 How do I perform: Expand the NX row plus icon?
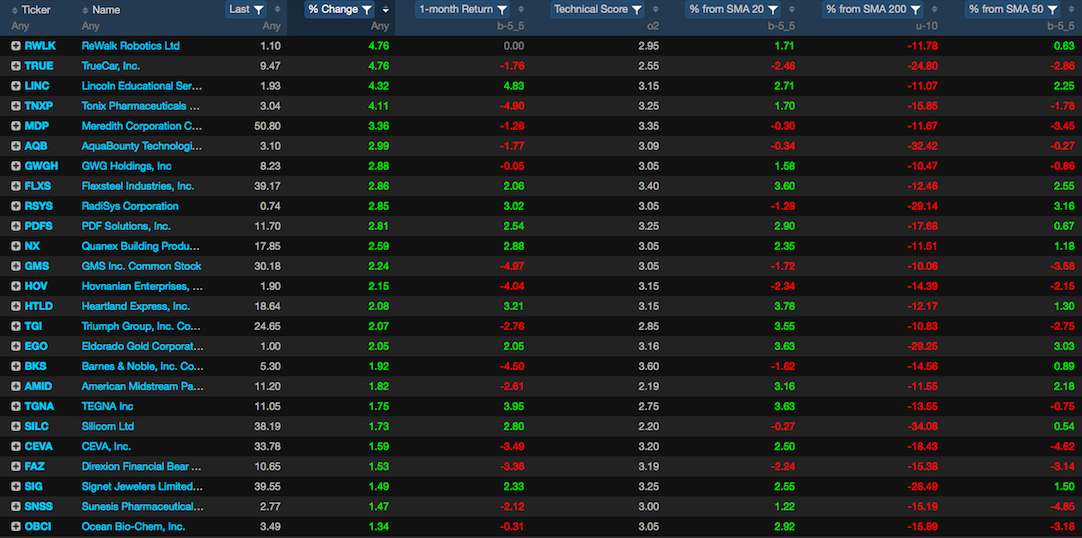pyautogui.click(x=16, y=246)
